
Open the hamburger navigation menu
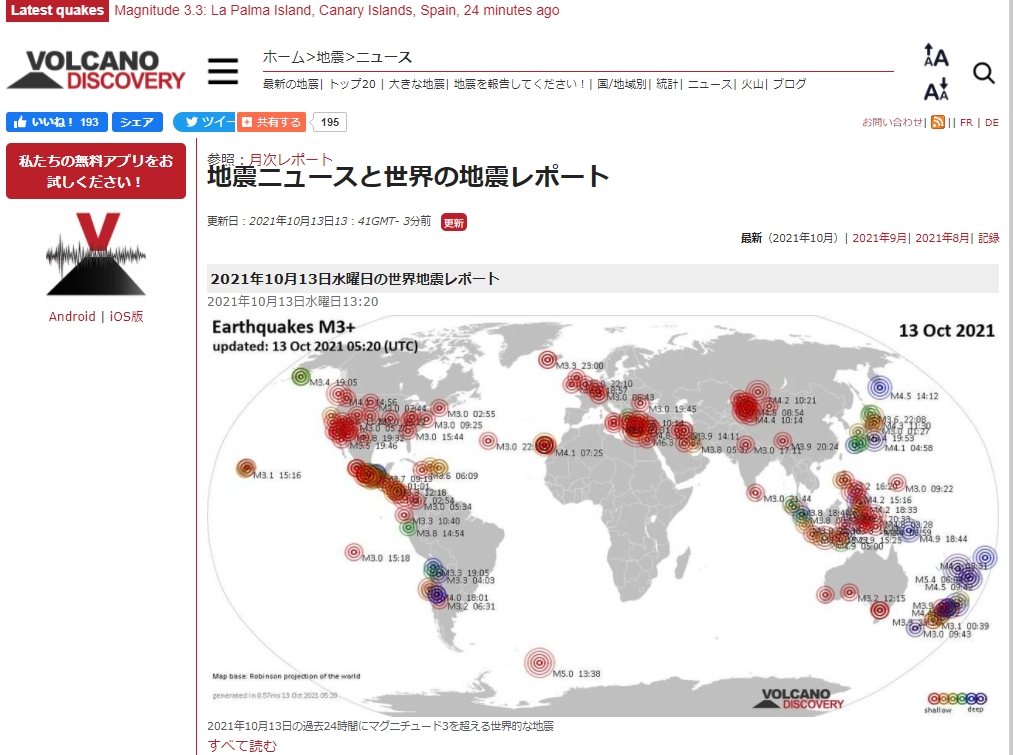223,71
